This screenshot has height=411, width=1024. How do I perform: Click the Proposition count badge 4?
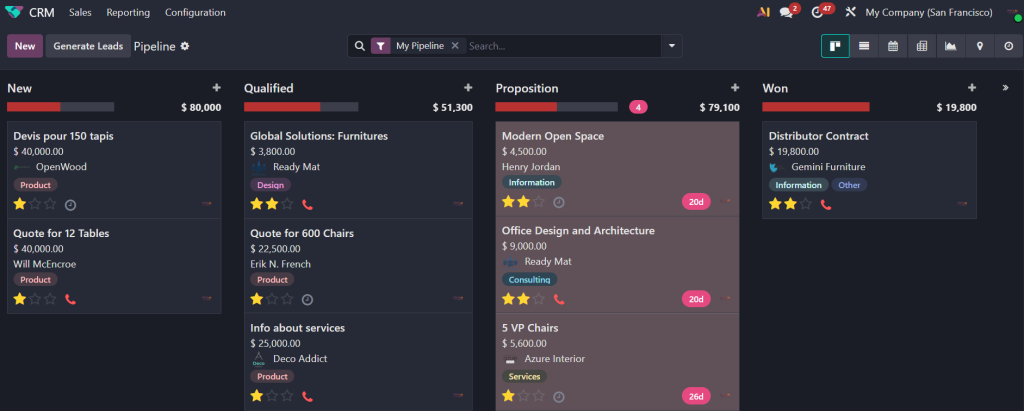pos(638,107)
